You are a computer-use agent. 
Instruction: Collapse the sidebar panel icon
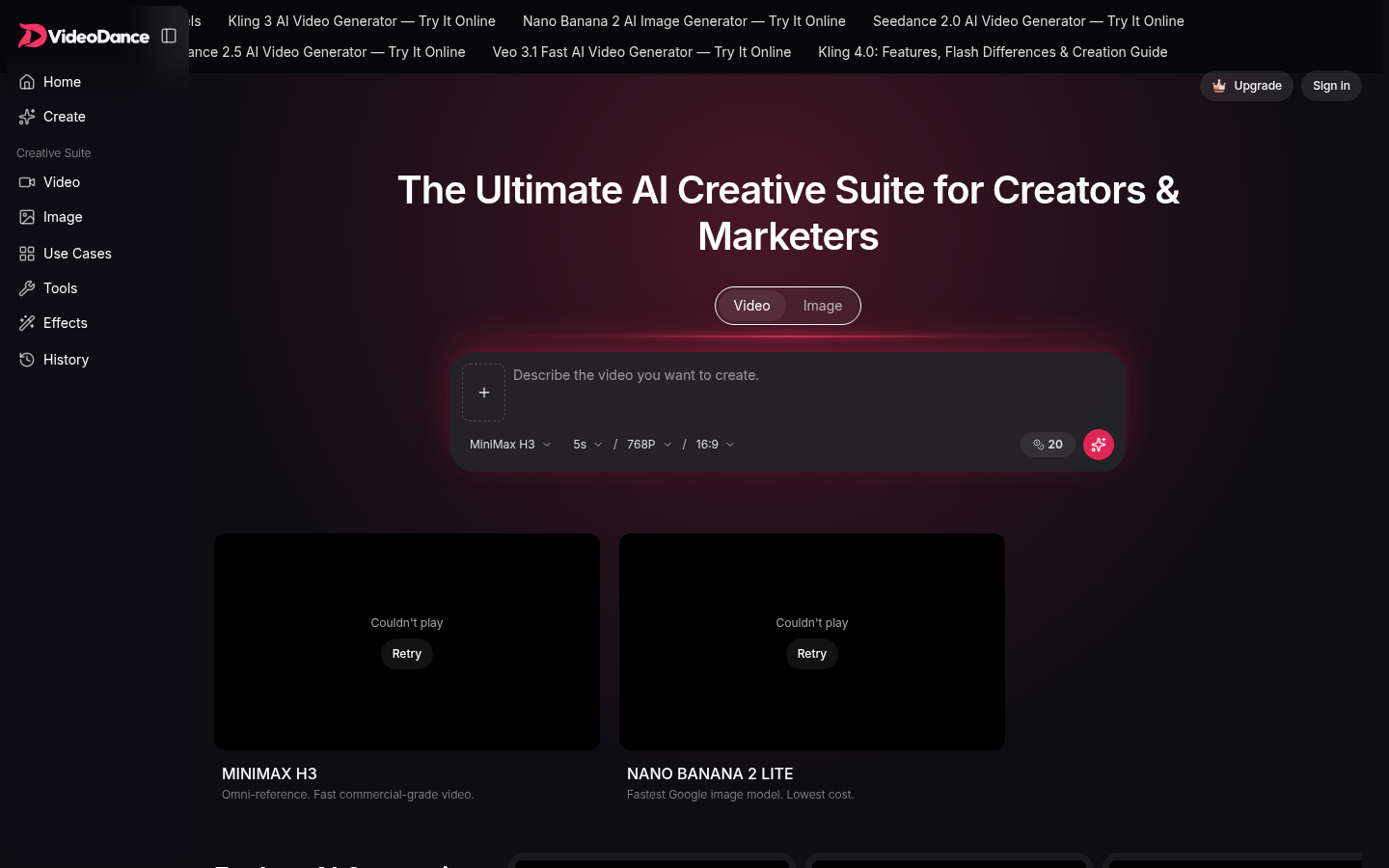click(x=169, y=36)
